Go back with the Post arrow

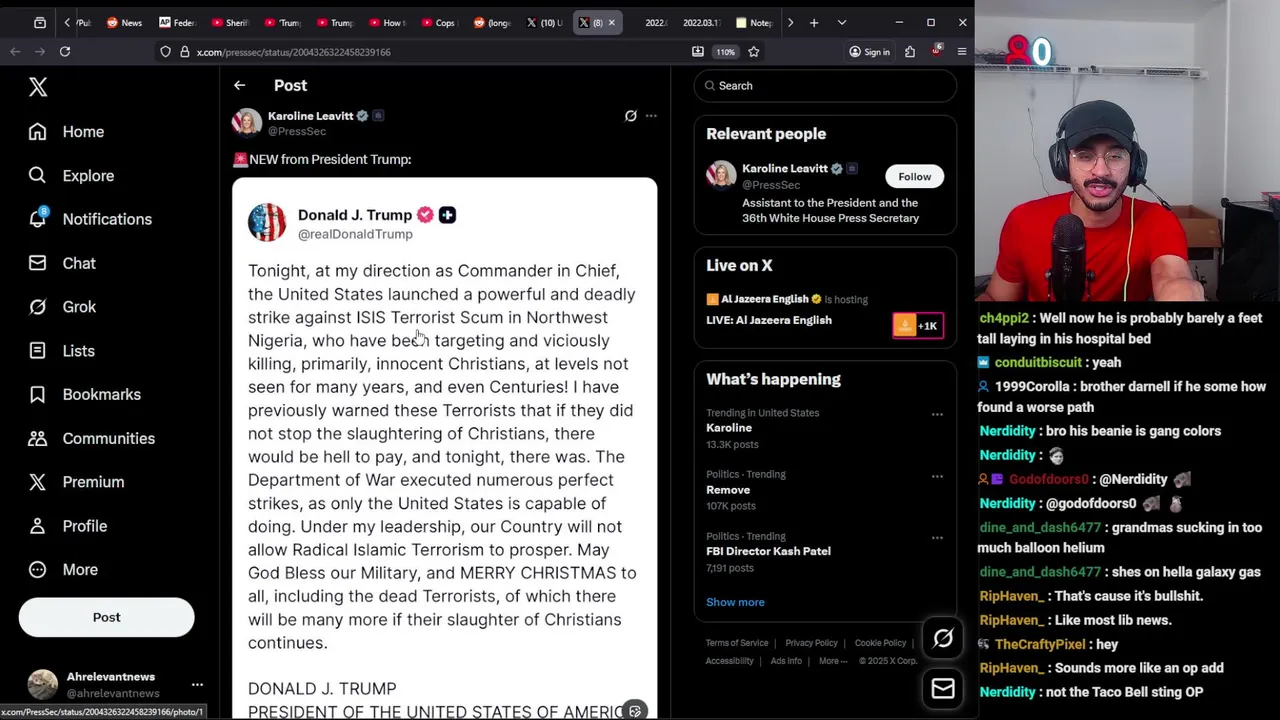point(239,86)
